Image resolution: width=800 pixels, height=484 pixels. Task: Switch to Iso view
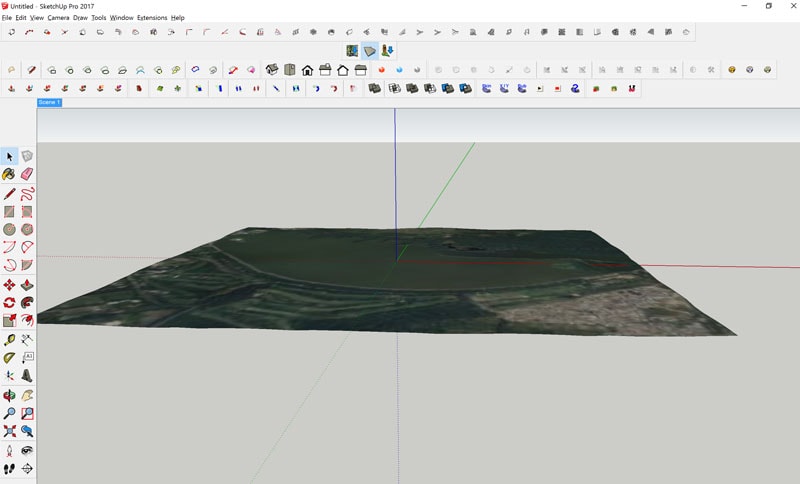pyautogui.click(x=272, y=69)
